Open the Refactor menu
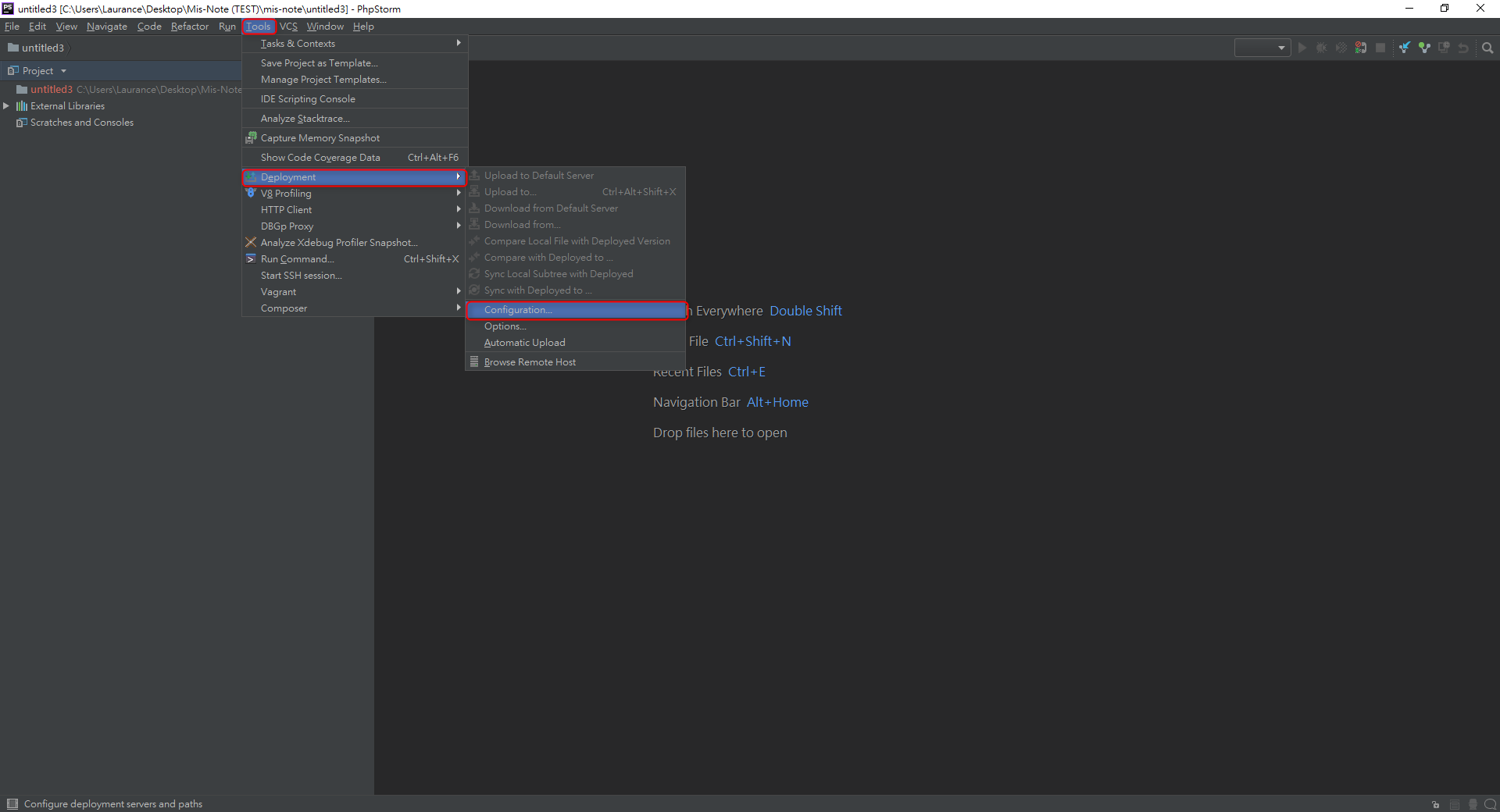The width and height of the screenshot is (1500, 812). pos(190,27)
